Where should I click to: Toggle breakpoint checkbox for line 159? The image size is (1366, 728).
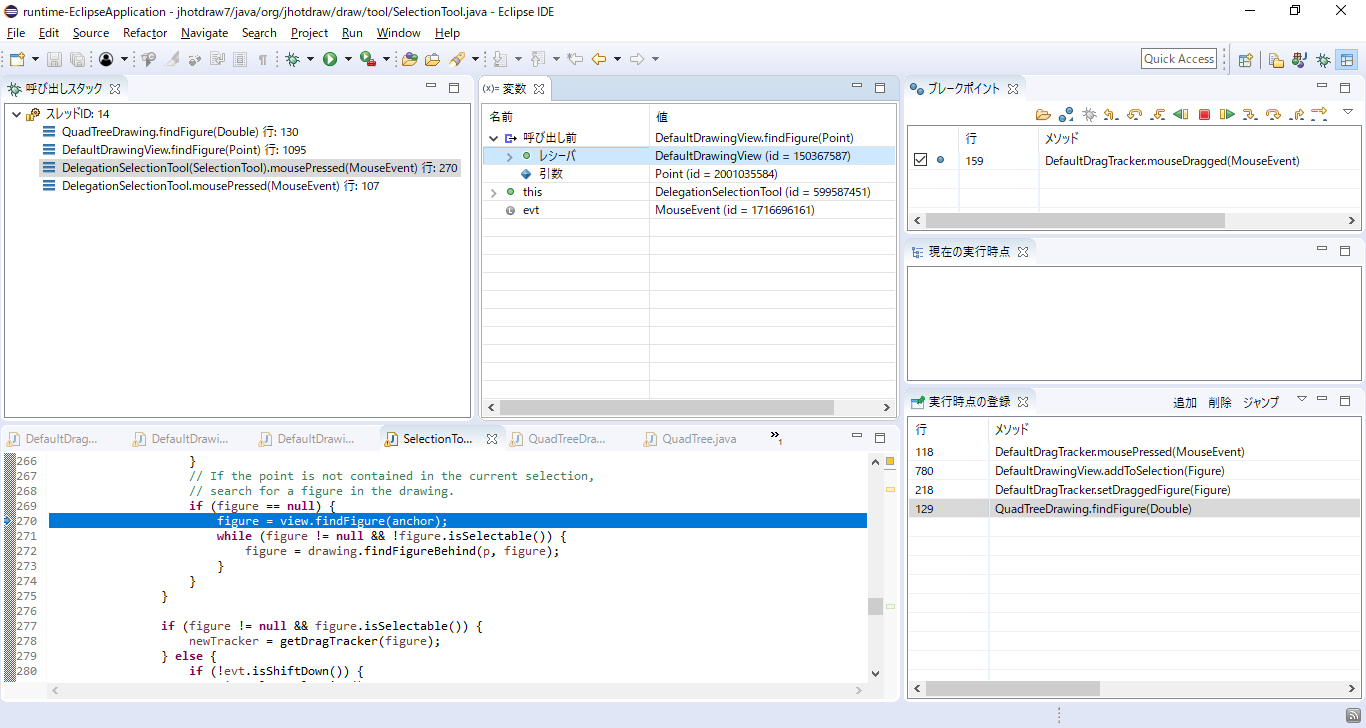click(921, 160)
